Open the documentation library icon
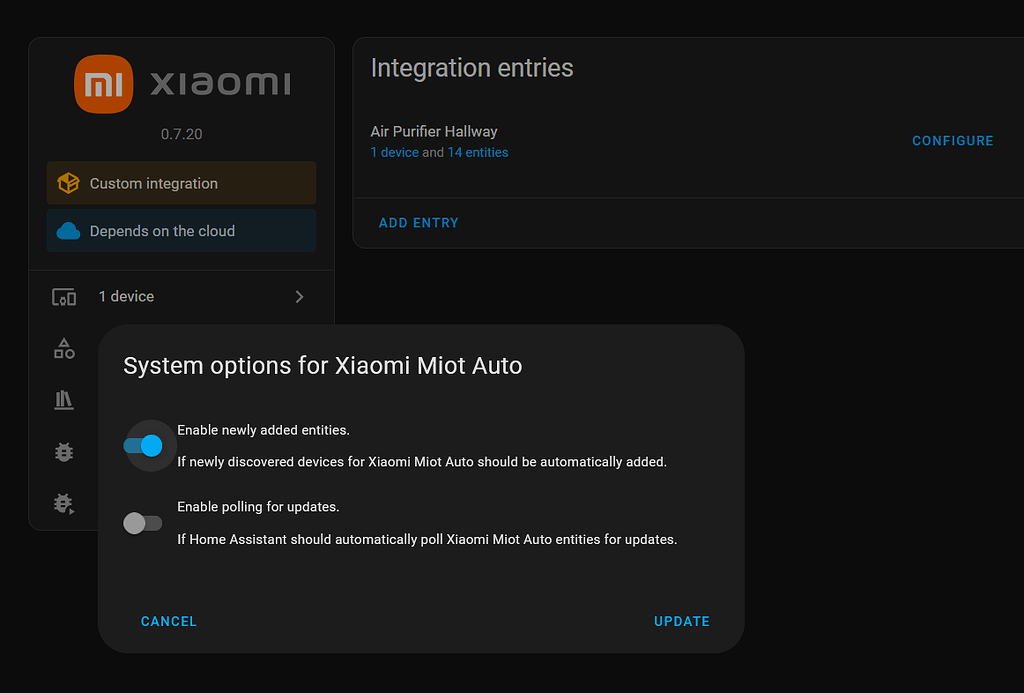Image resolution: width=1024 pixels, height=693 pixels. [63, 400]
